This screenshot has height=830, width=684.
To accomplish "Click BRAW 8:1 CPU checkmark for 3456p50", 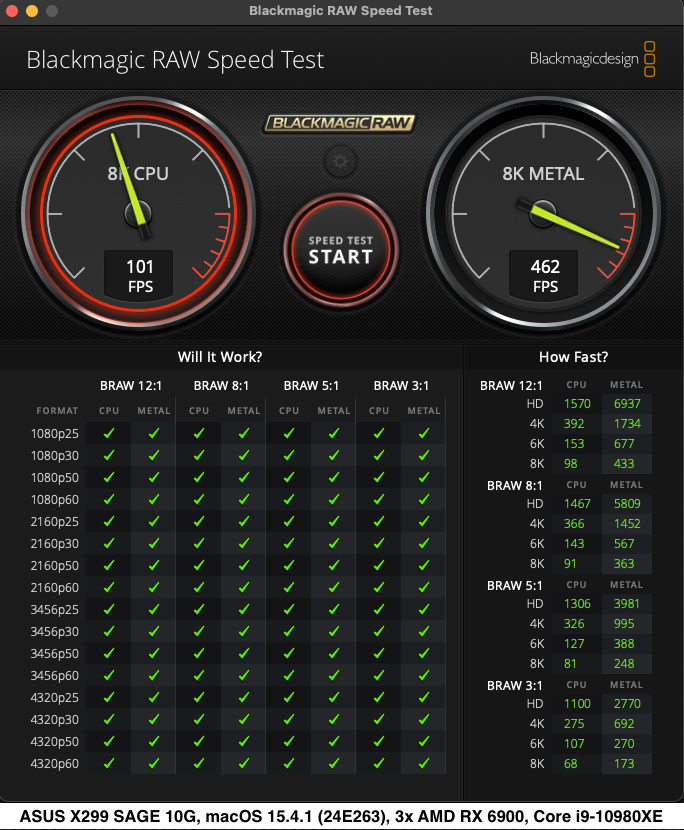I will pyautogui.click(x=199, y=654).
